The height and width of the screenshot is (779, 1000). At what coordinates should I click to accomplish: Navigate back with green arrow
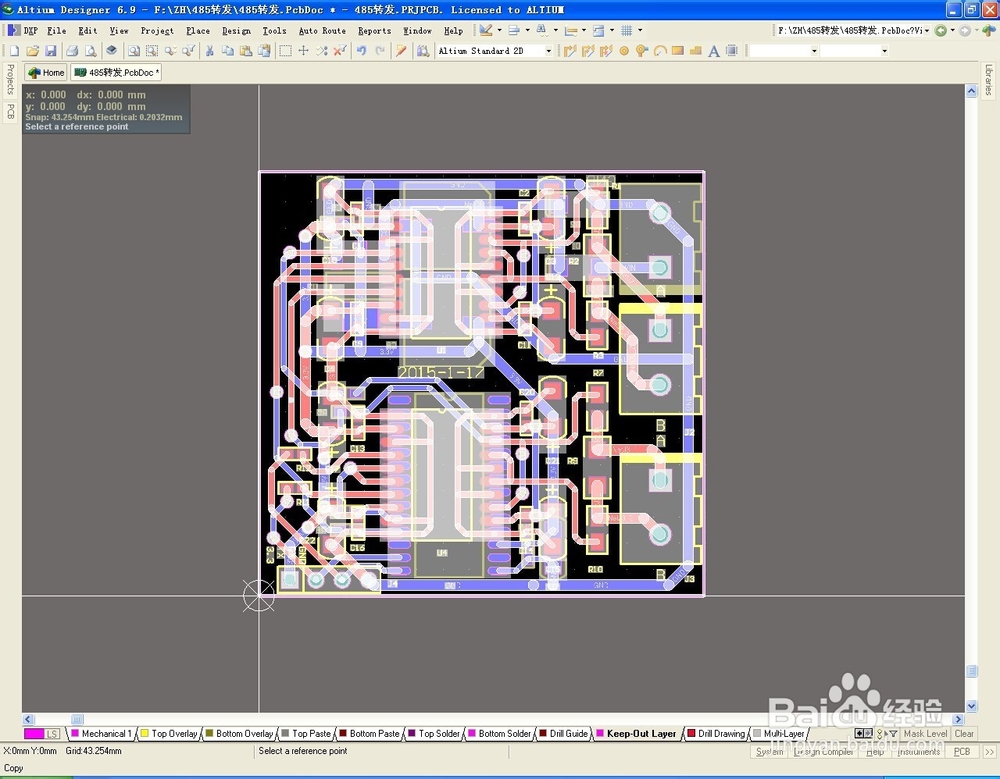[941, 31]
